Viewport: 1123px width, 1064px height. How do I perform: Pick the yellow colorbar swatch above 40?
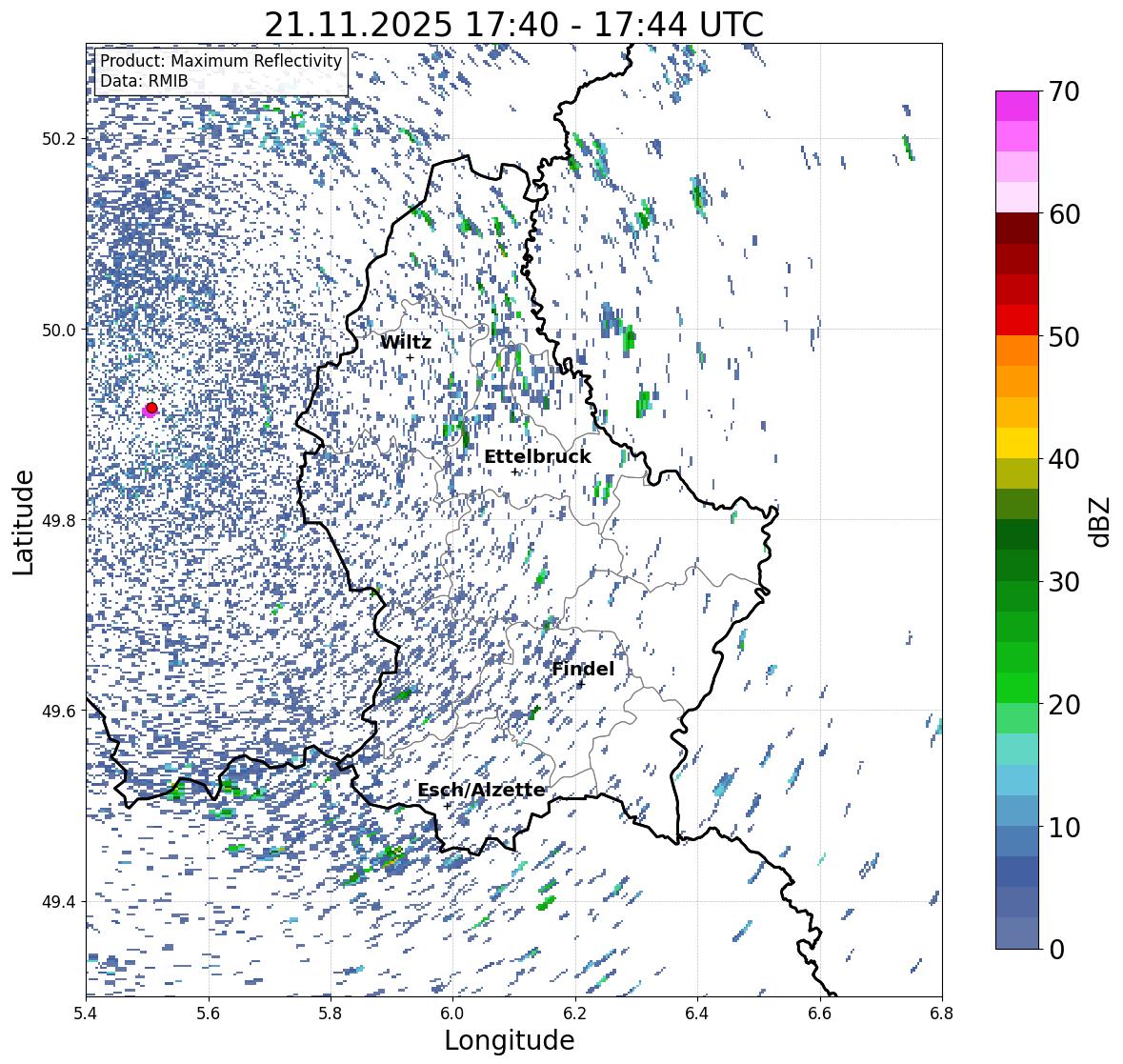tap(1017, 443)
